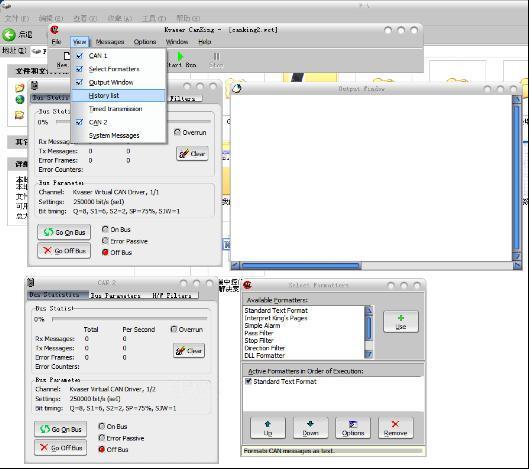Open the Messages menu
Screen dimensions: 529x469
pos(110,42)
